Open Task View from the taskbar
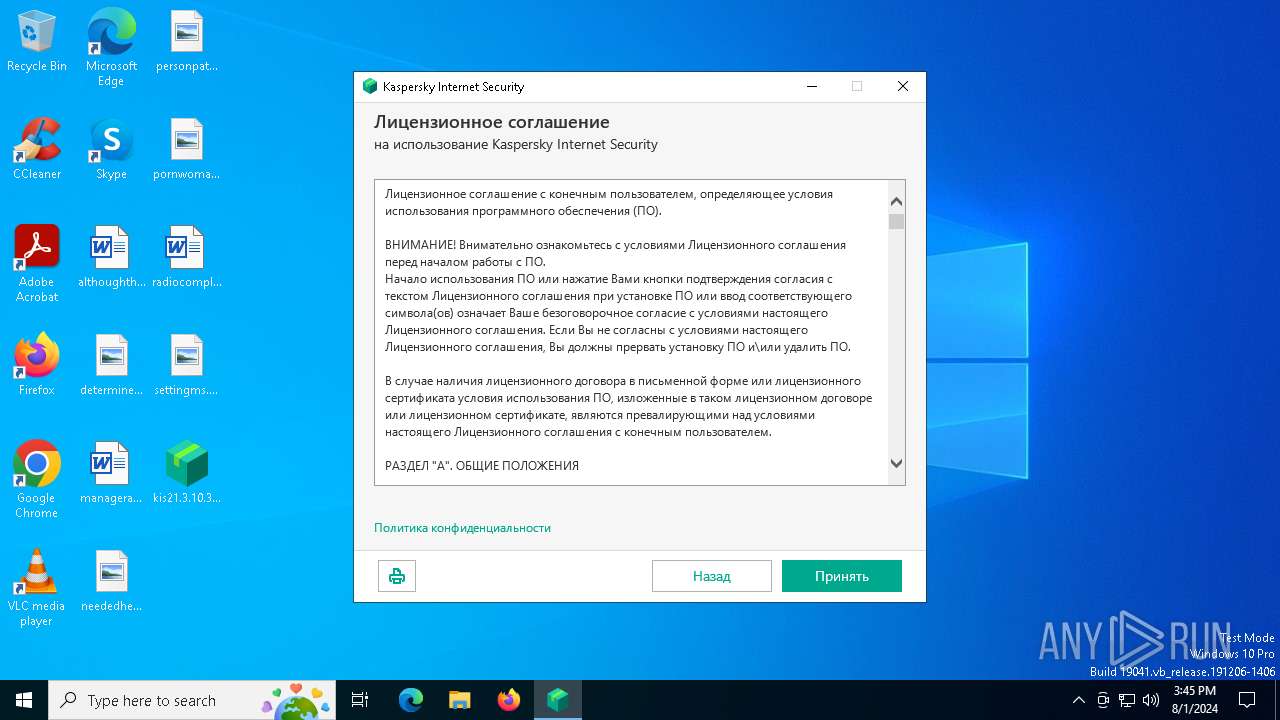1280x720 pixels. [360, 700]
